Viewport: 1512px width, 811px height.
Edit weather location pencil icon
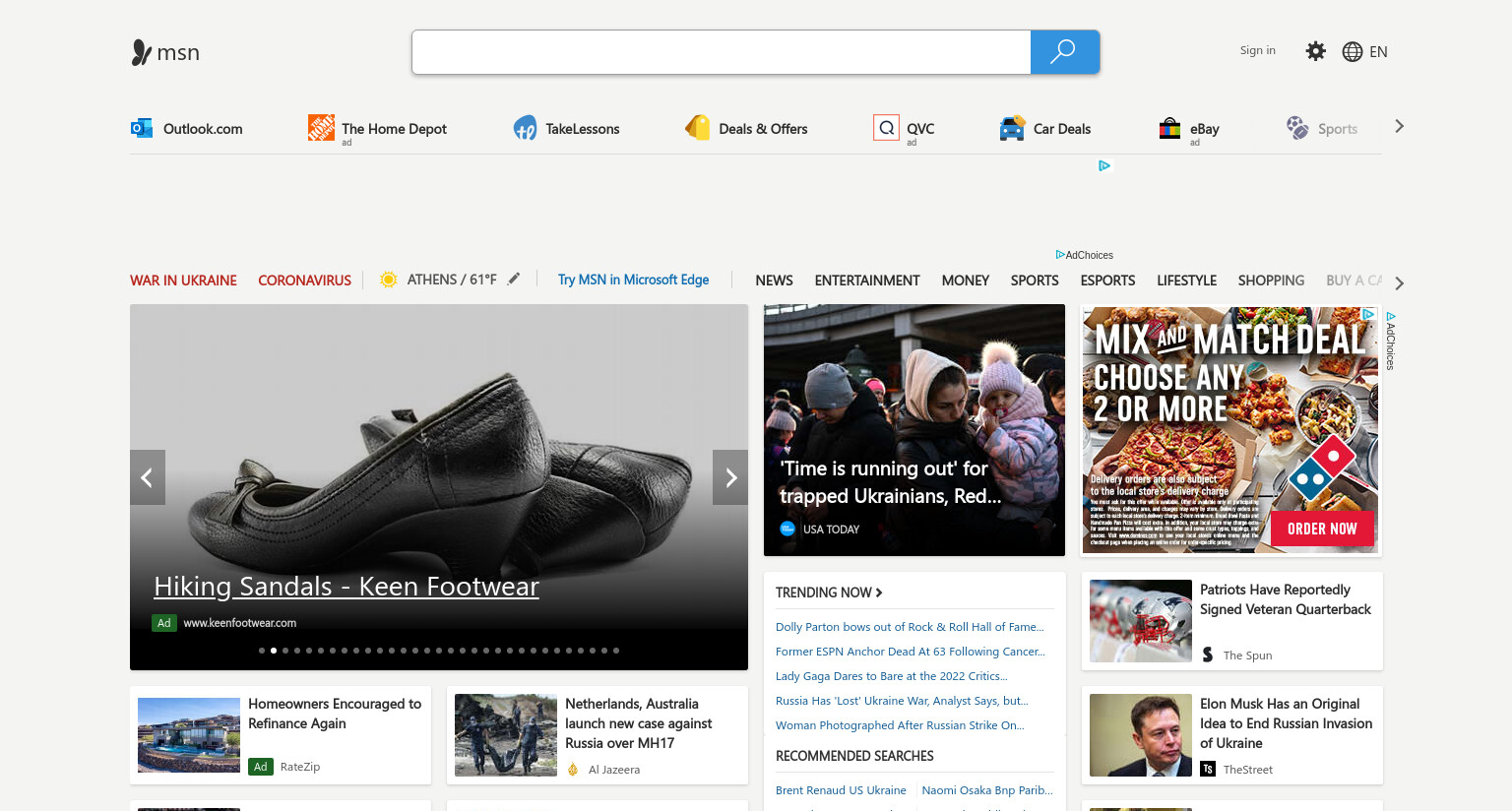pyautogui.click(x=514, y=279)
